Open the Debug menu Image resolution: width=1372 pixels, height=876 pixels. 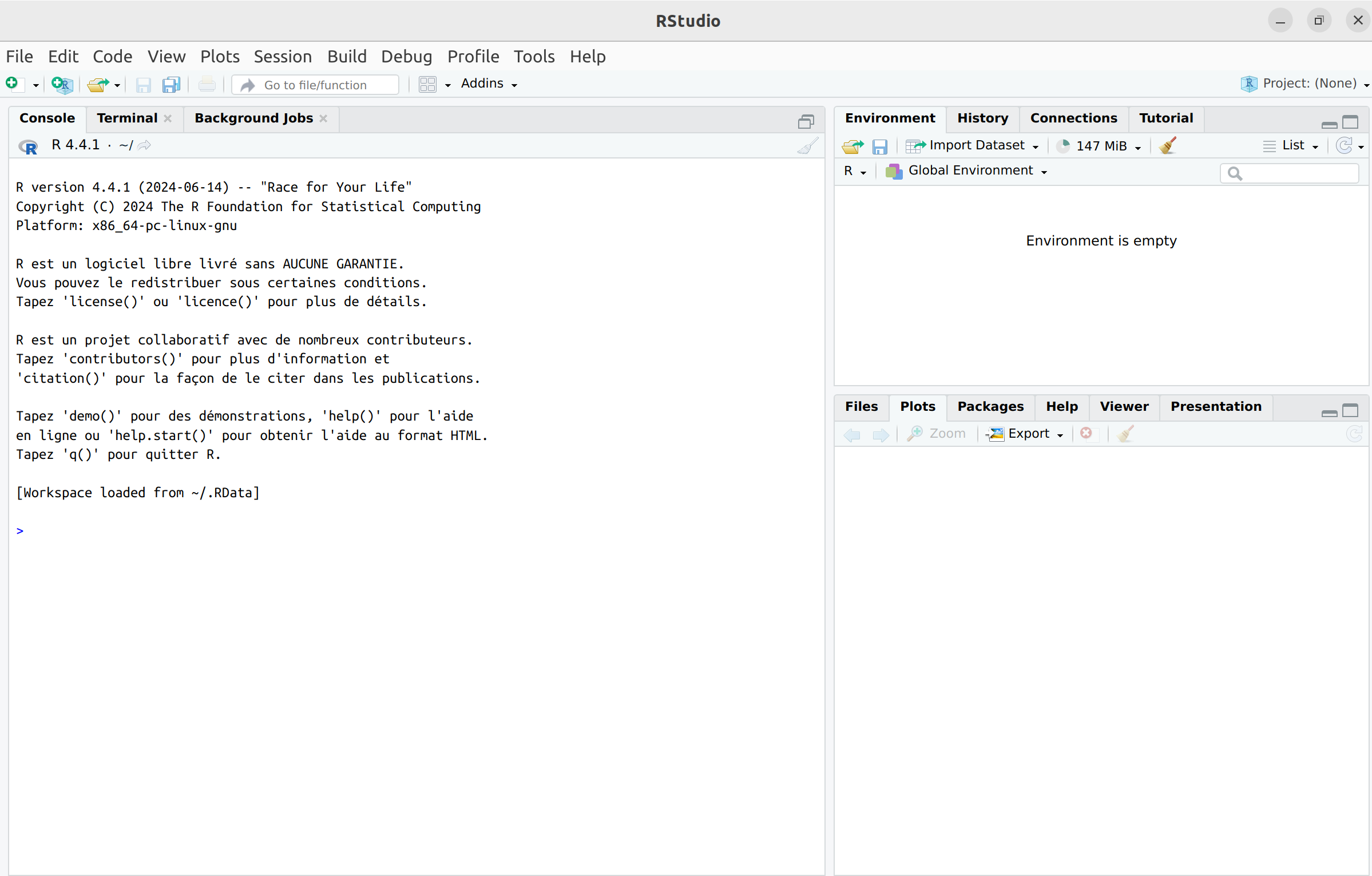pos(406,57)
